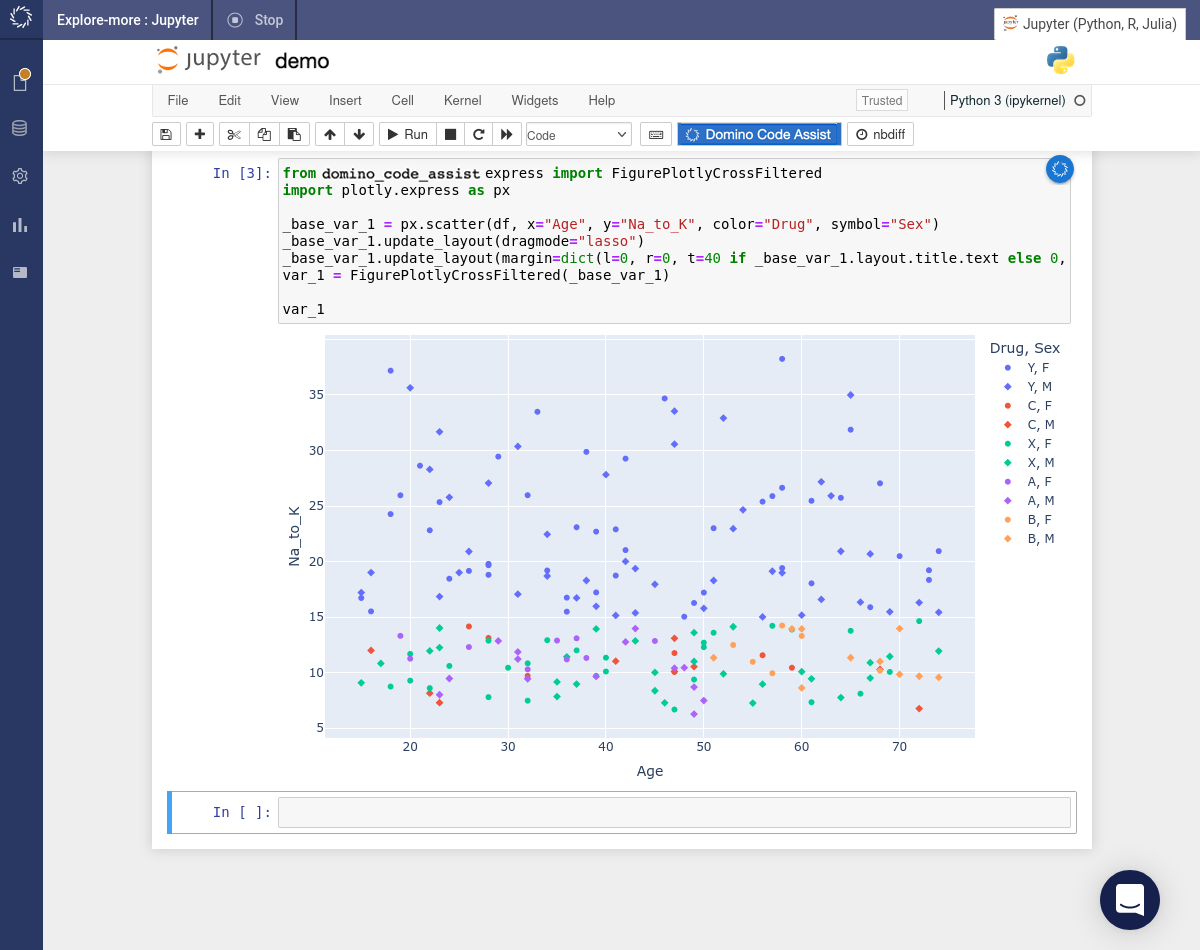Image resolution: width=1200 pixels, height=950 pixels.
Task: Open the Insert menu
Action: point(345,100)
